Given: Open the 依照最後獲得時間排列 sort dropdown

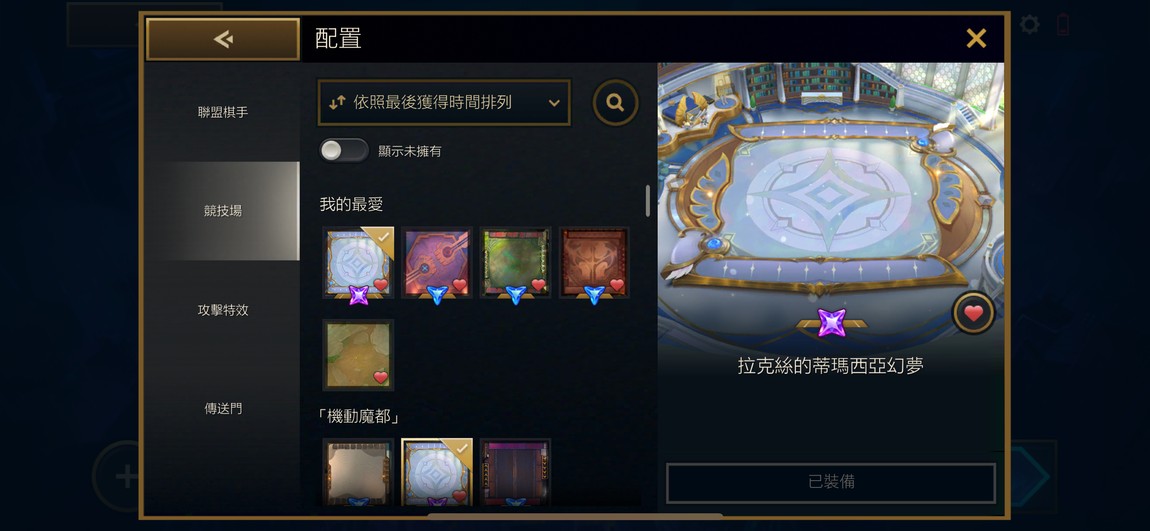Looking at the screenshot, I should coord(444,103).
